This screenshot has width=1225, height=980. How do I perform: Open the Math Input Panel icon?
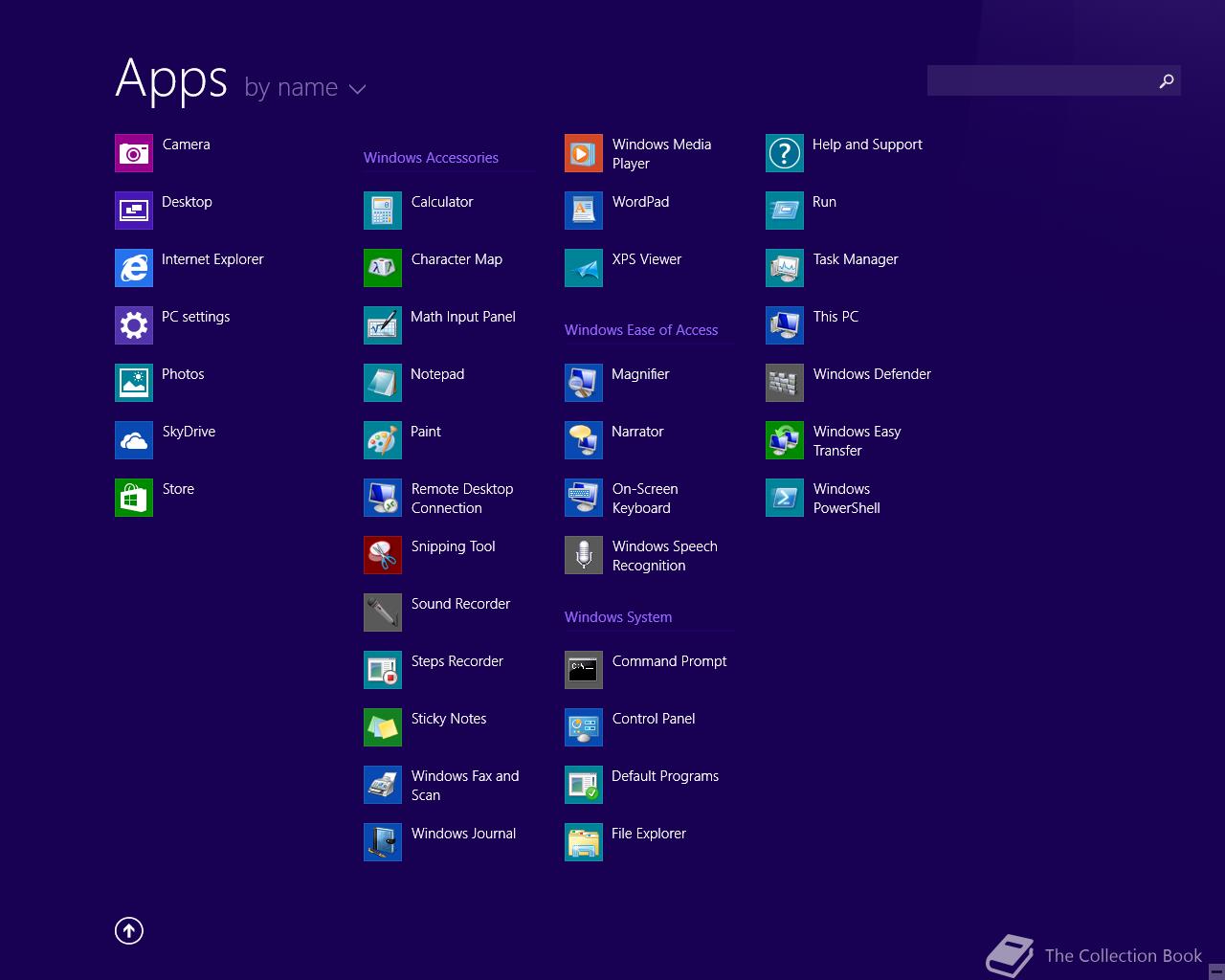pyautogui.click(x=383, y=325)
